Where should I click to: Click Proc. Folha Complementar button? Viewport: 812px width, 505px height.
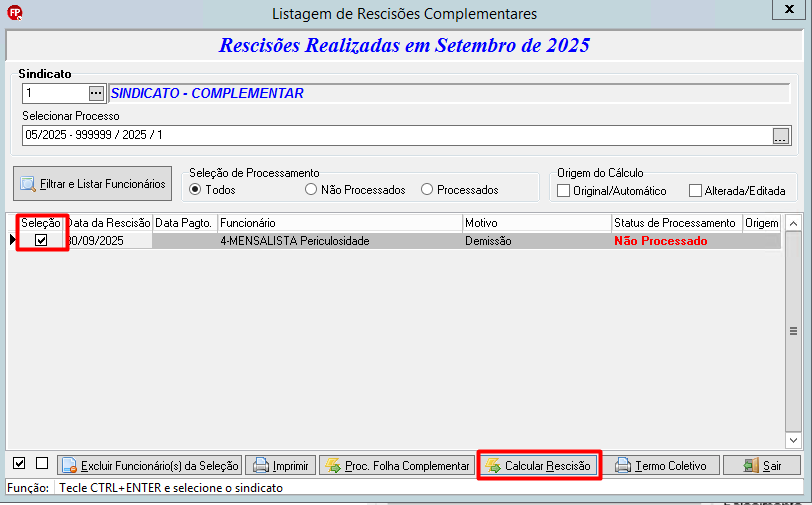click(397, 466)
